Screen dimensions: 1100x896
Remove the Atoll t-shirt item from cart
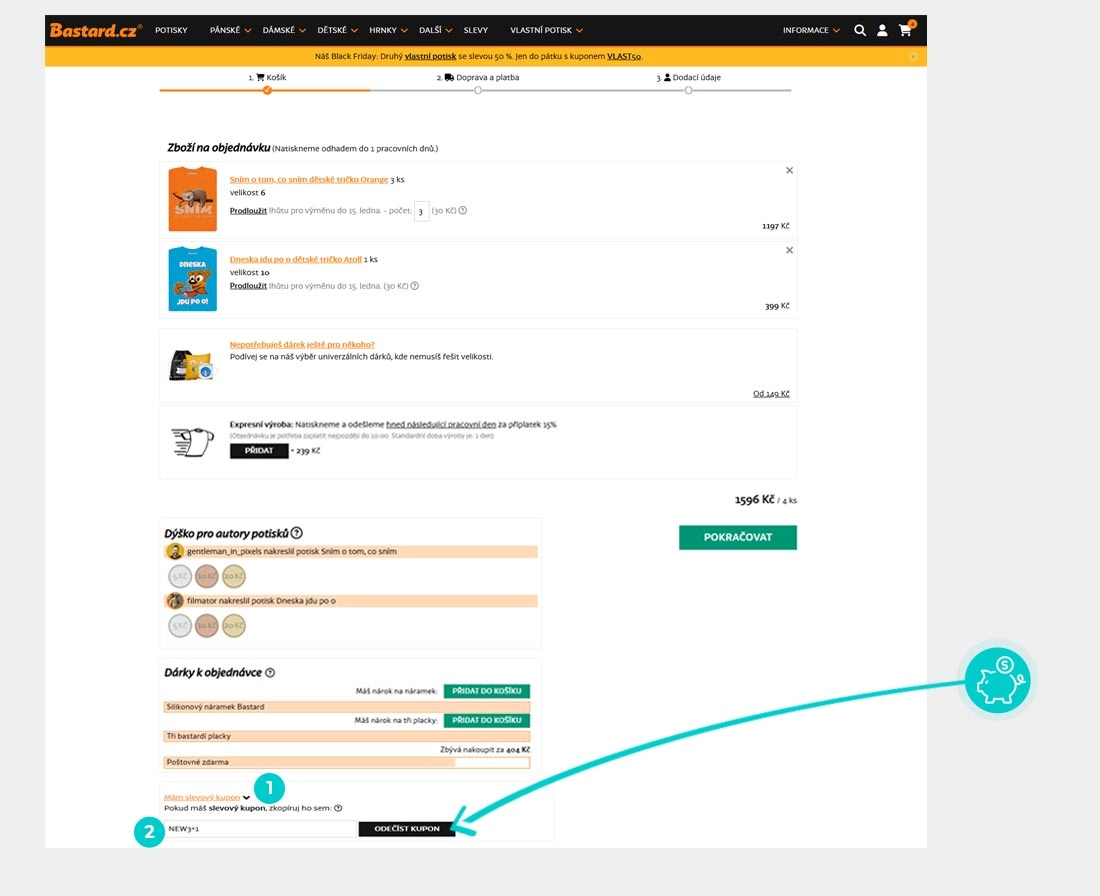click(789, 250)
